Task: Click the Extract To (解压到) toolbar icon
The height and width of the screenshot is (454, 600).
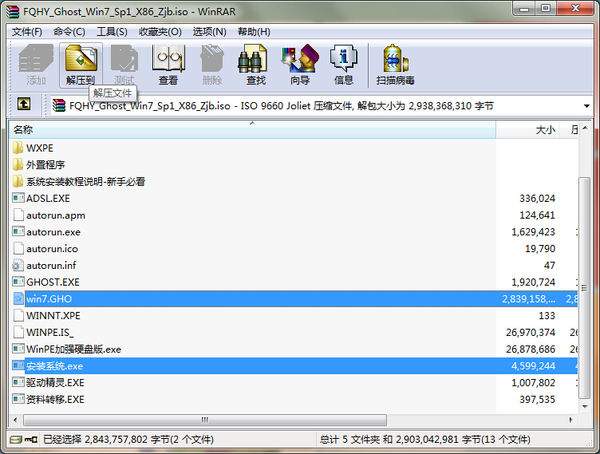Action: (81, 65)
